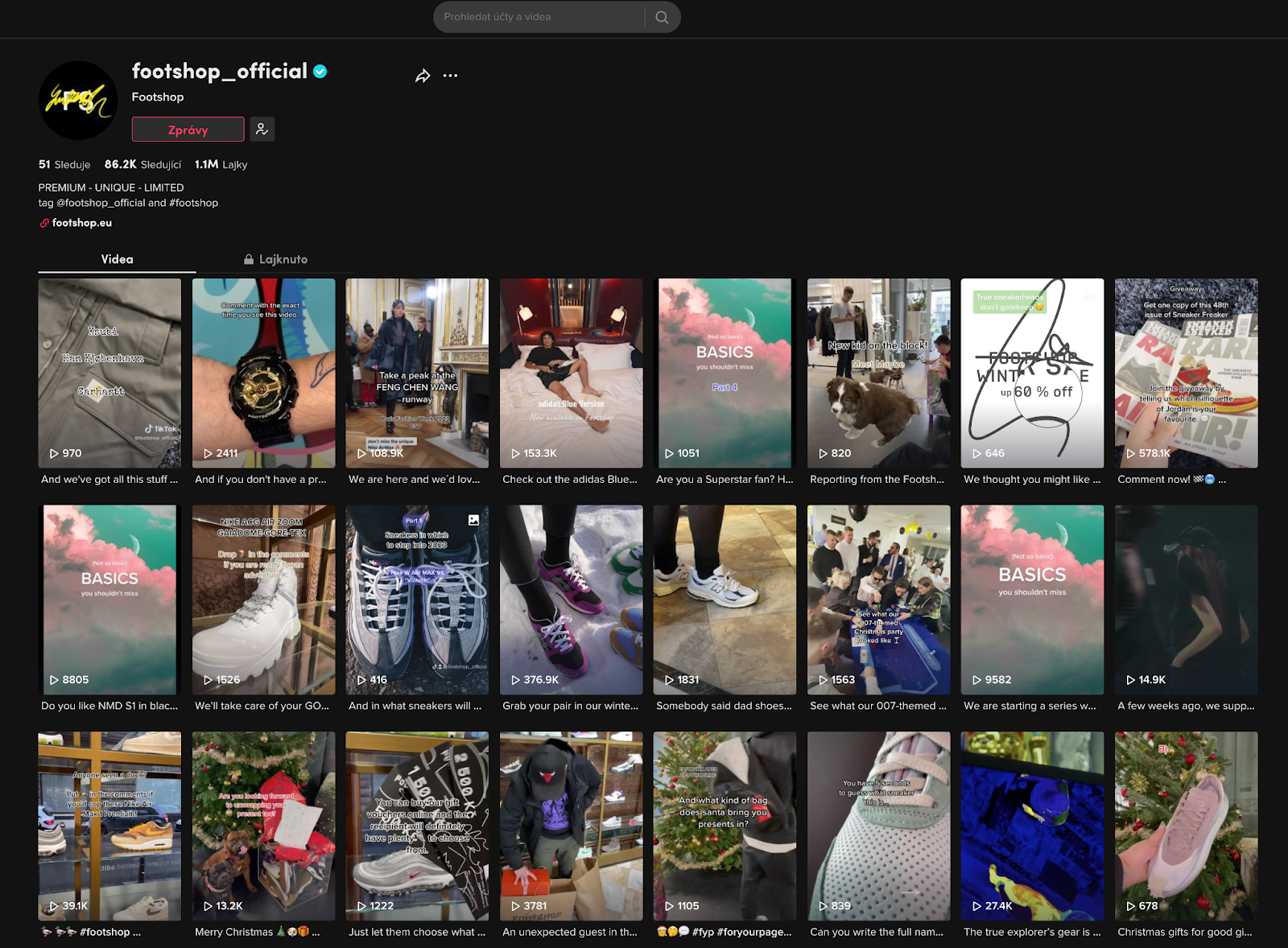The width and height of the screenshot is (1288, 948).
Task: Click caption 'The true explorer's gear is ...'
Action: [x=1032, y=932]
